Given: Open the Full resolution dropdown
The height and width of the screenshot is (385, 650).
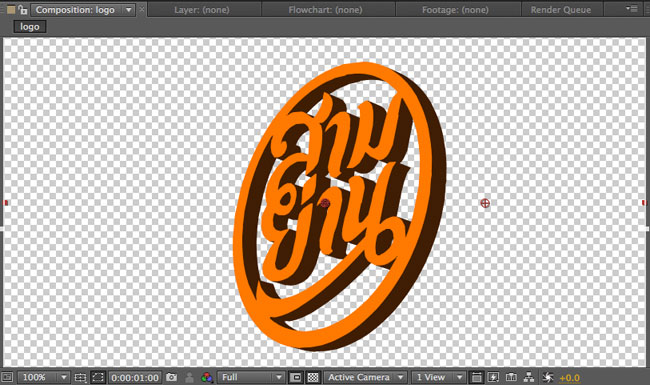Looking at the screenshot, I should pyautogui.click(x=251, y=377).
